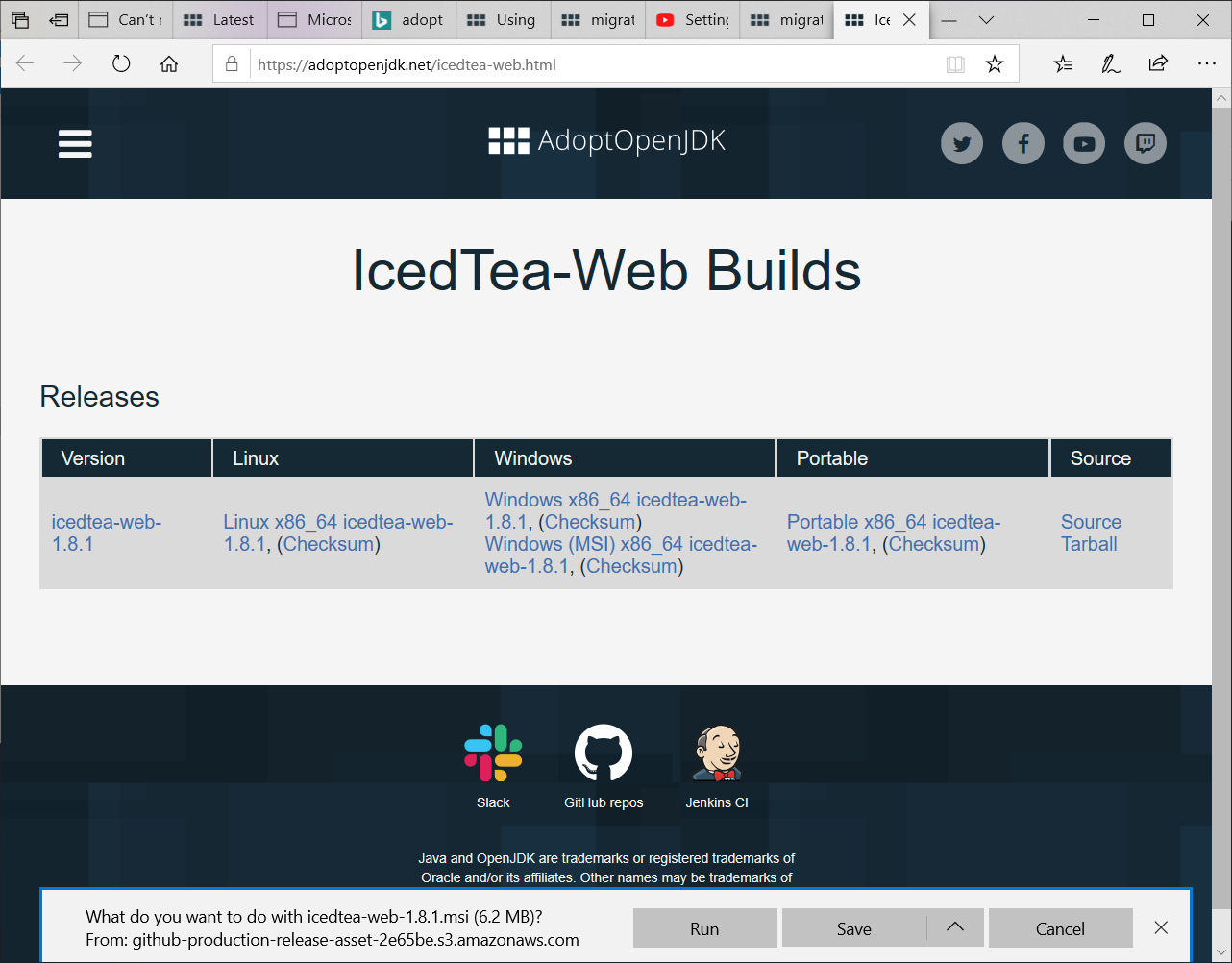1232x963 pixels.
Task: Click the site lock security icon
Action: [x=231, y=64]
